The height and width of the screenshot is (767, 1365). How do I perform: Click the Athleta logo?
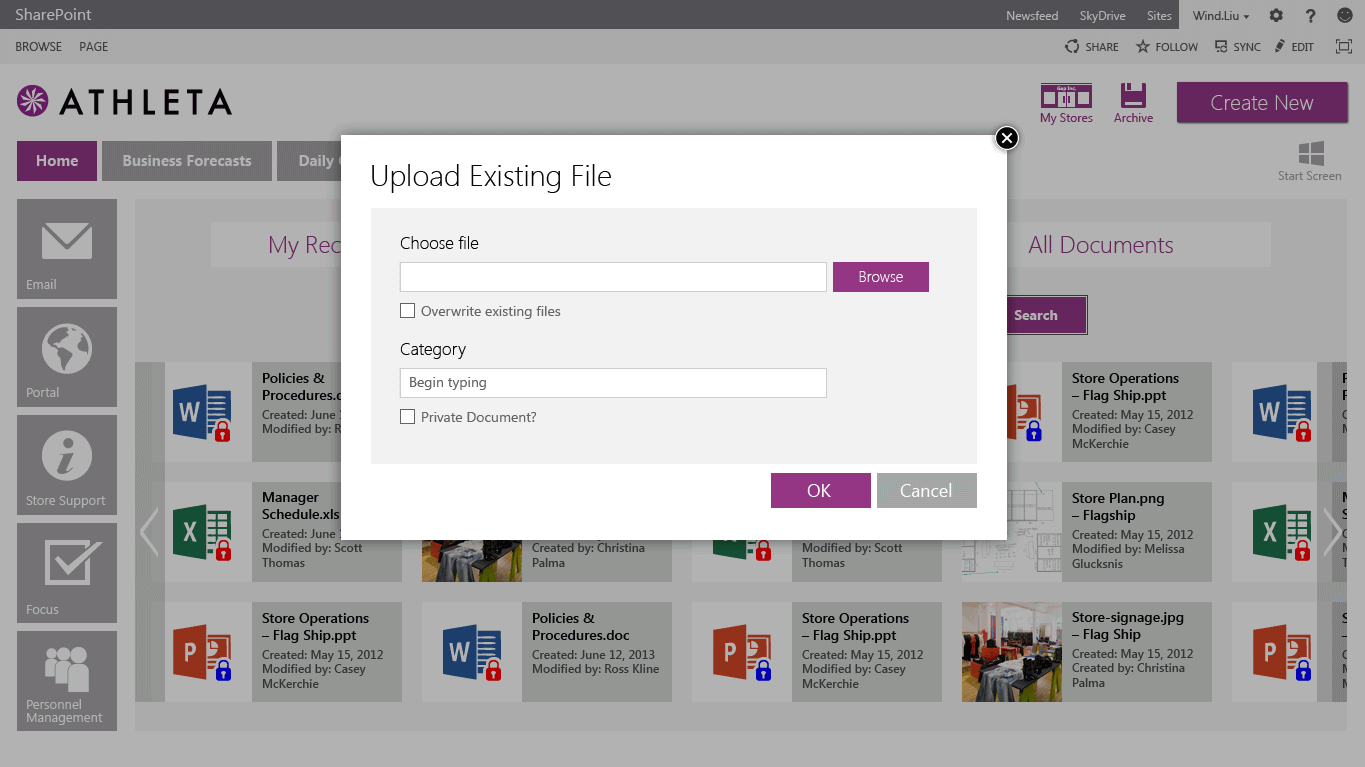coord(125,101)
